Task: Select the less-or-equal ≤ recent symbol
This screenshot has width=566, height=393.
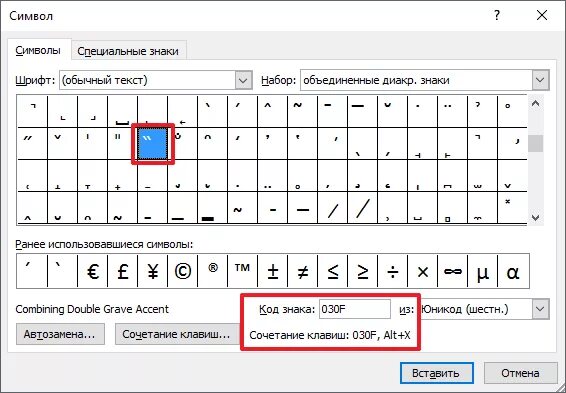Action: [332, 271]
